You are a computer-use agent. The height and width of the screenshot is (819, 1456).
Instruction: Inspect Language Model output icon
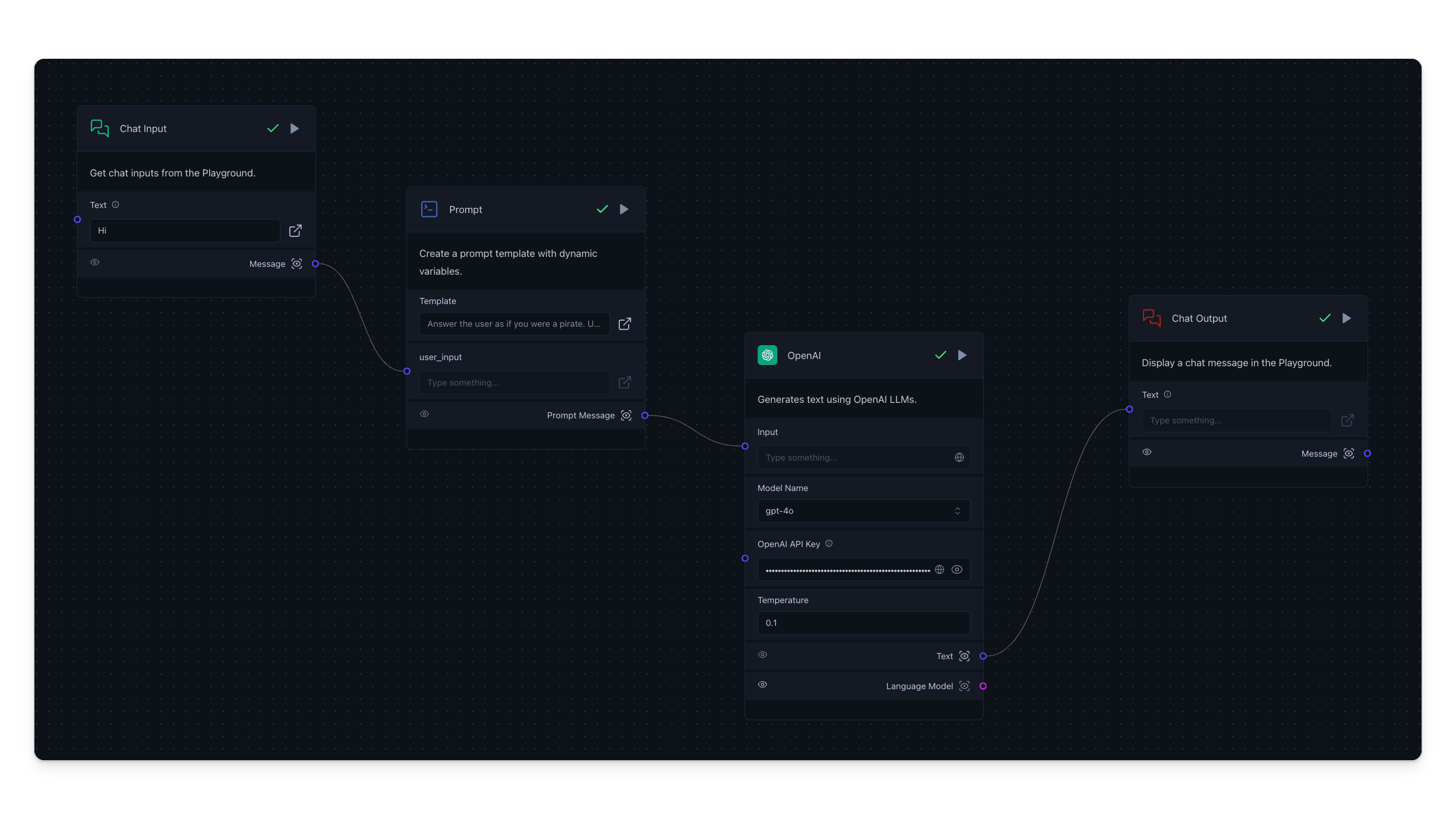[964, 686]
